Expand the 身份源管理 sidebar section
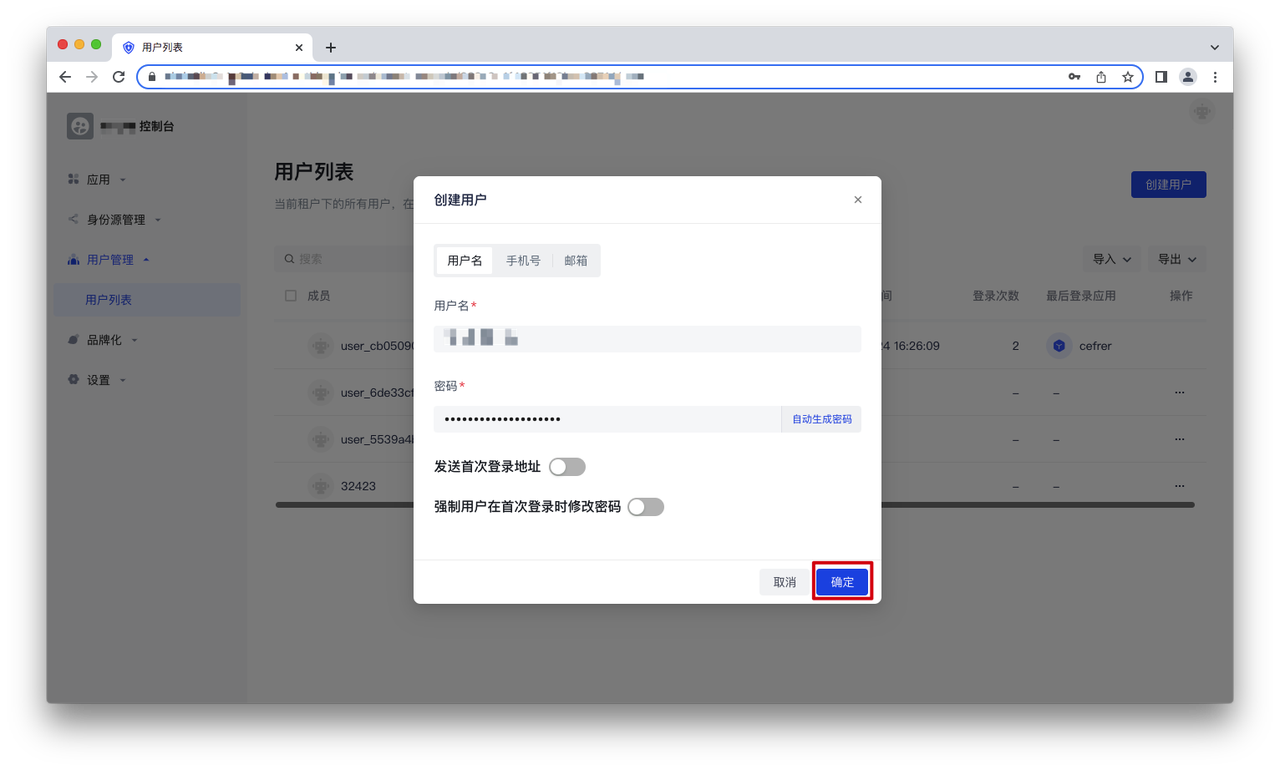The width and height of the screenshot is (1280, 770). point(116,220)
